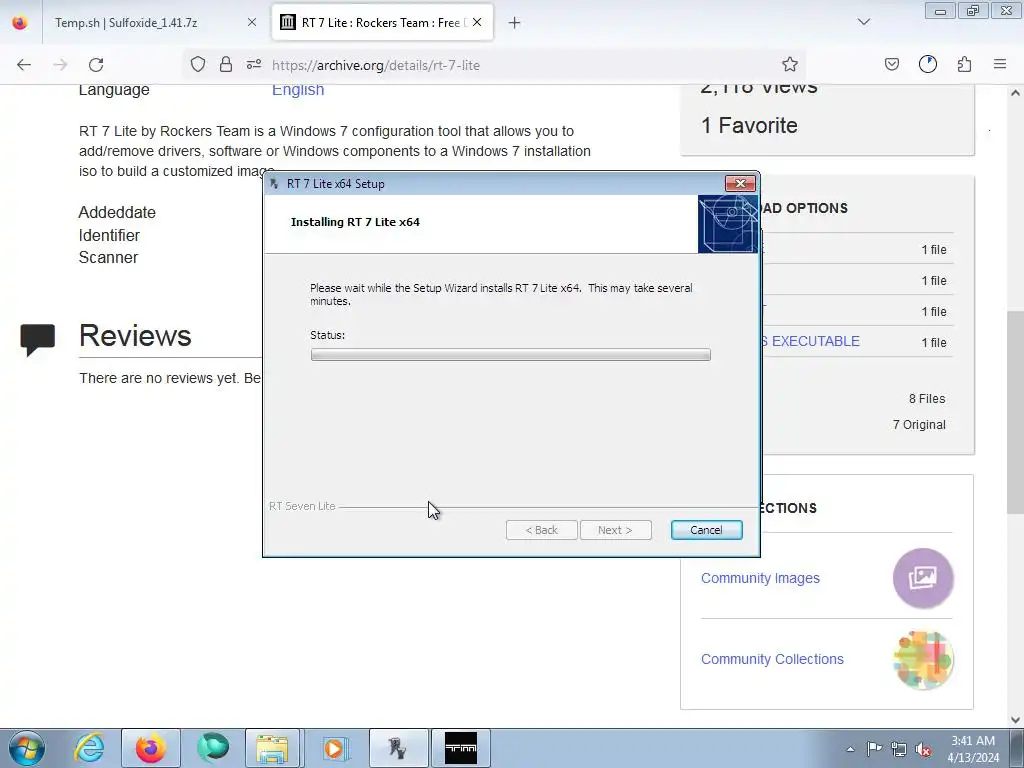Click the Firefox back arrow
Screen dimensions: 1024x768
[x=24, y=65]
